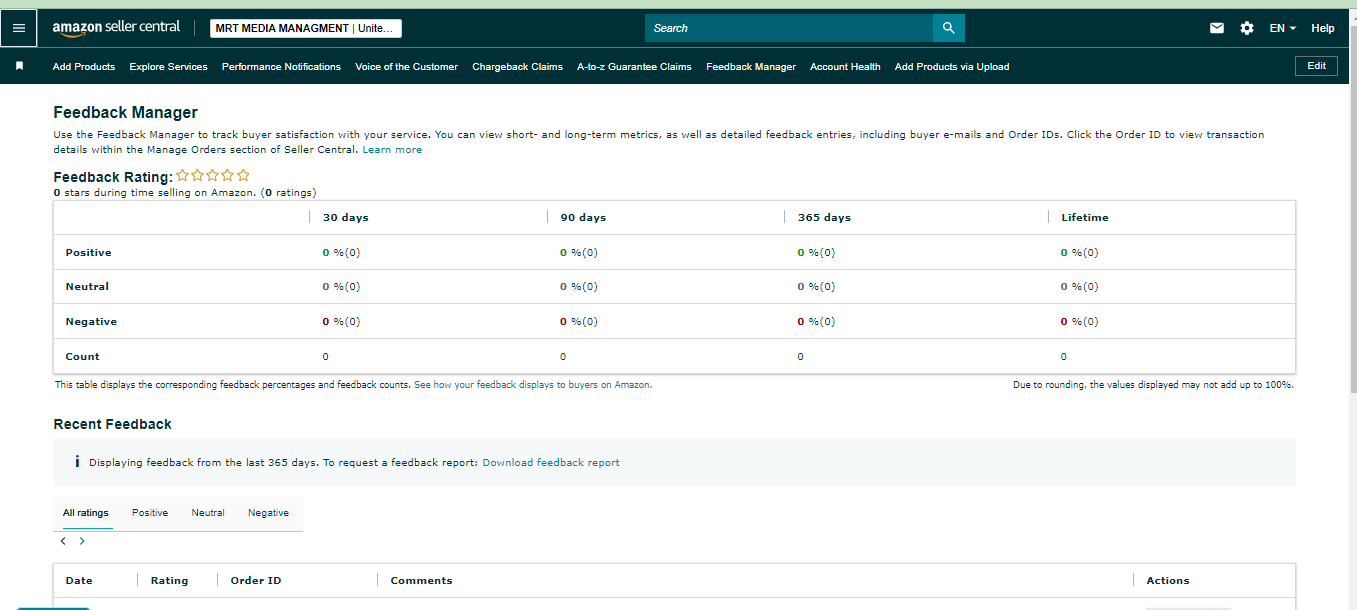
Task: Select the All ratings tab
Action: point(86,513)
